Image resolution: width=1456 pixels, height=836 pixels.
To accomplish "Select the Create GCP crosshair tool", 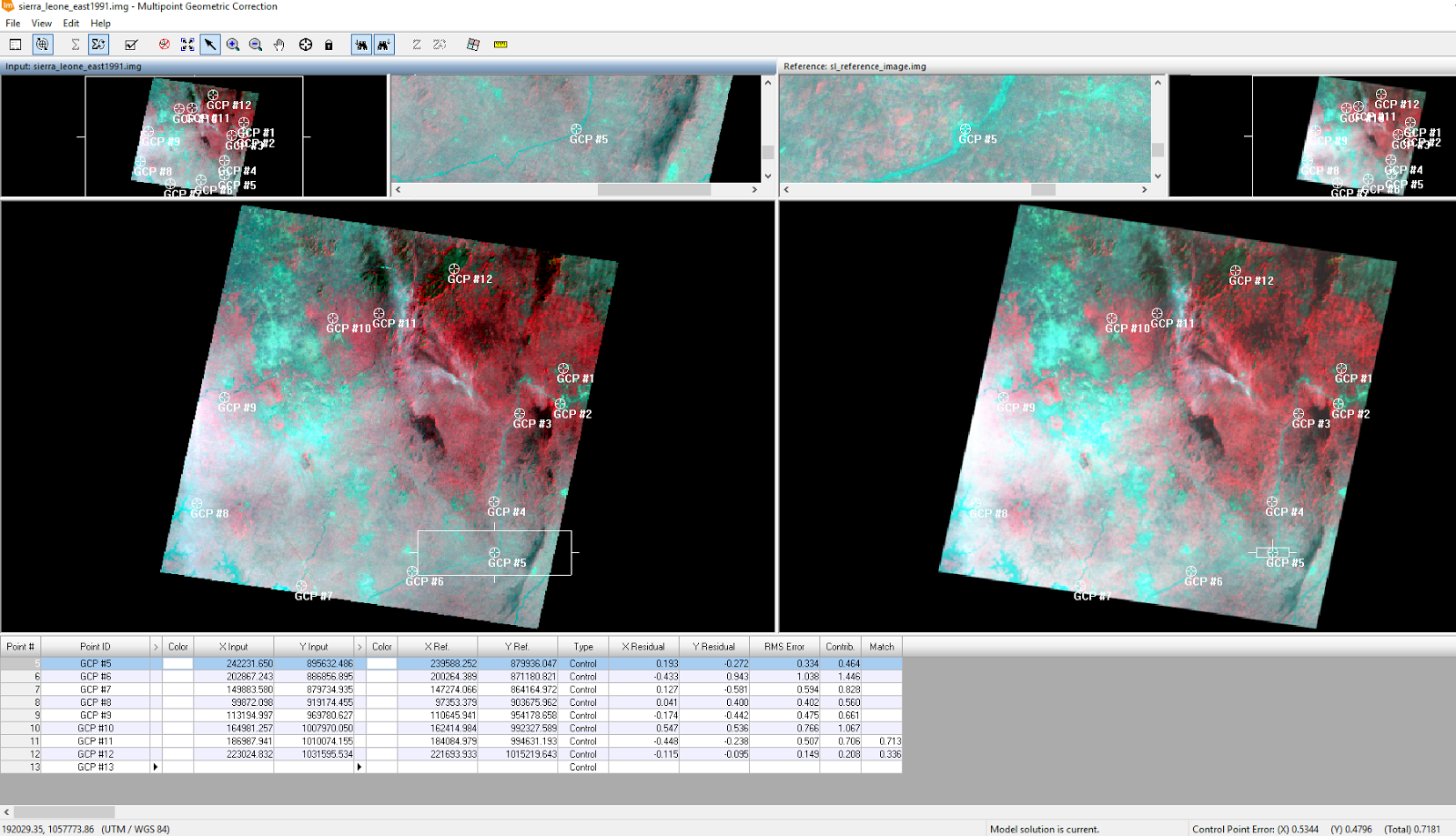I will point(305,45).
